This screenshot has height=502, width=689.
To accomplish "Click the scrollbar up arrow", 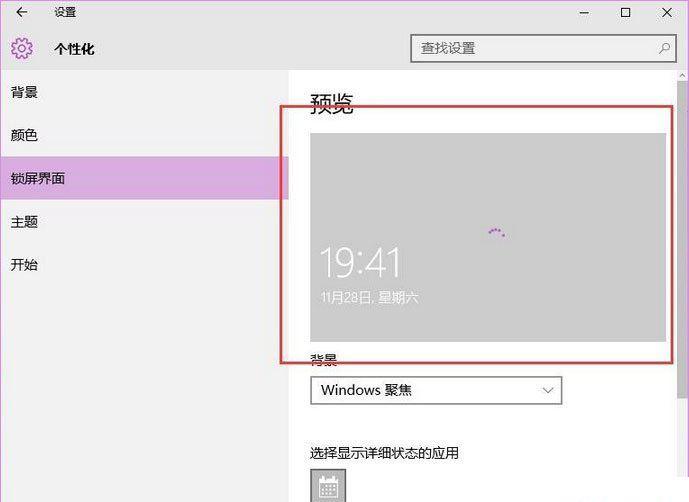I will click(682, 76).
